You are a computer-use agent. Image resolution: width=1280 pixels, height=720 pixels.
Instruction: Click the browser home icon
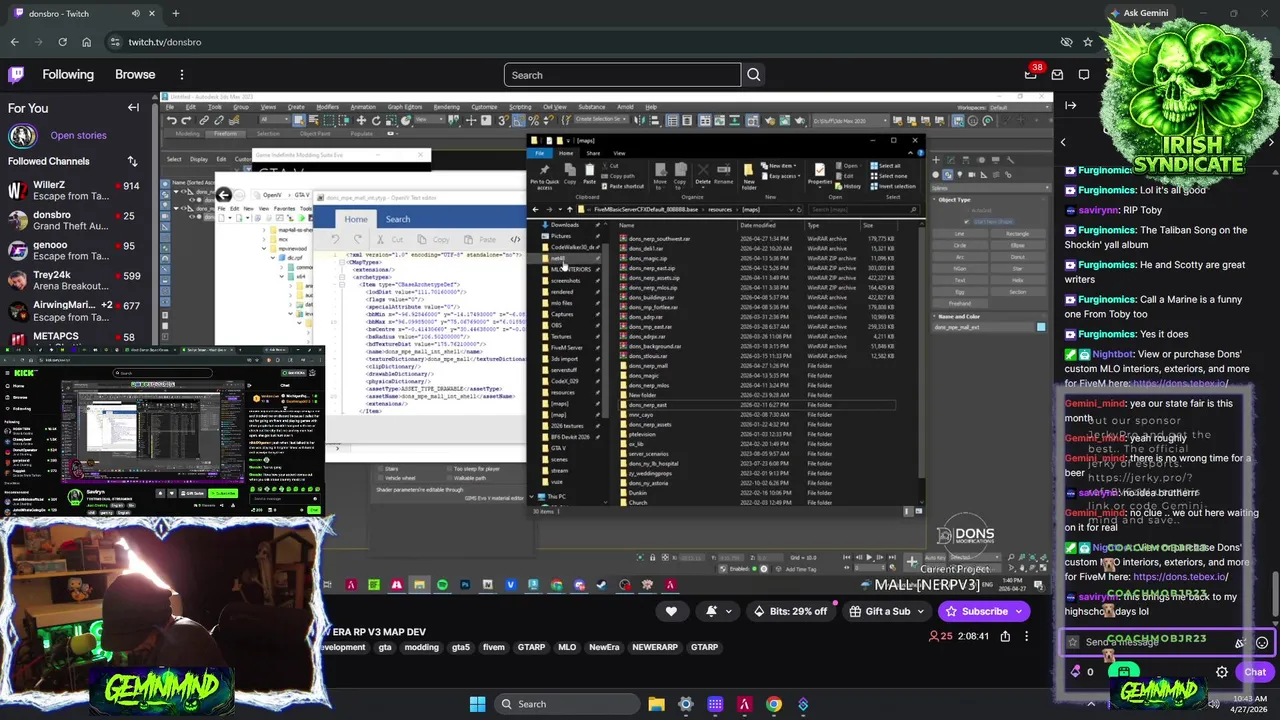click(x=86, y=42)
